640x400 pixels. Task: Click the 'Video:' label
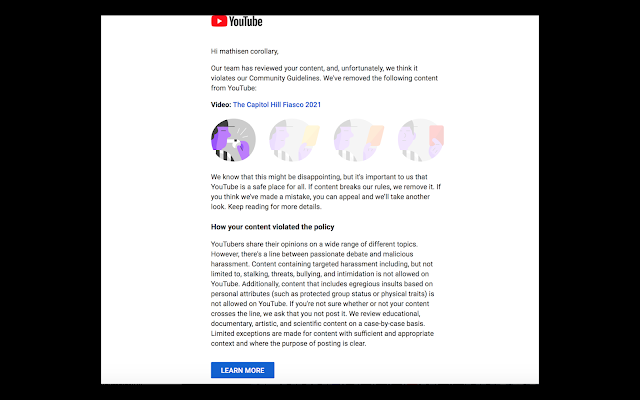(221, 104)
